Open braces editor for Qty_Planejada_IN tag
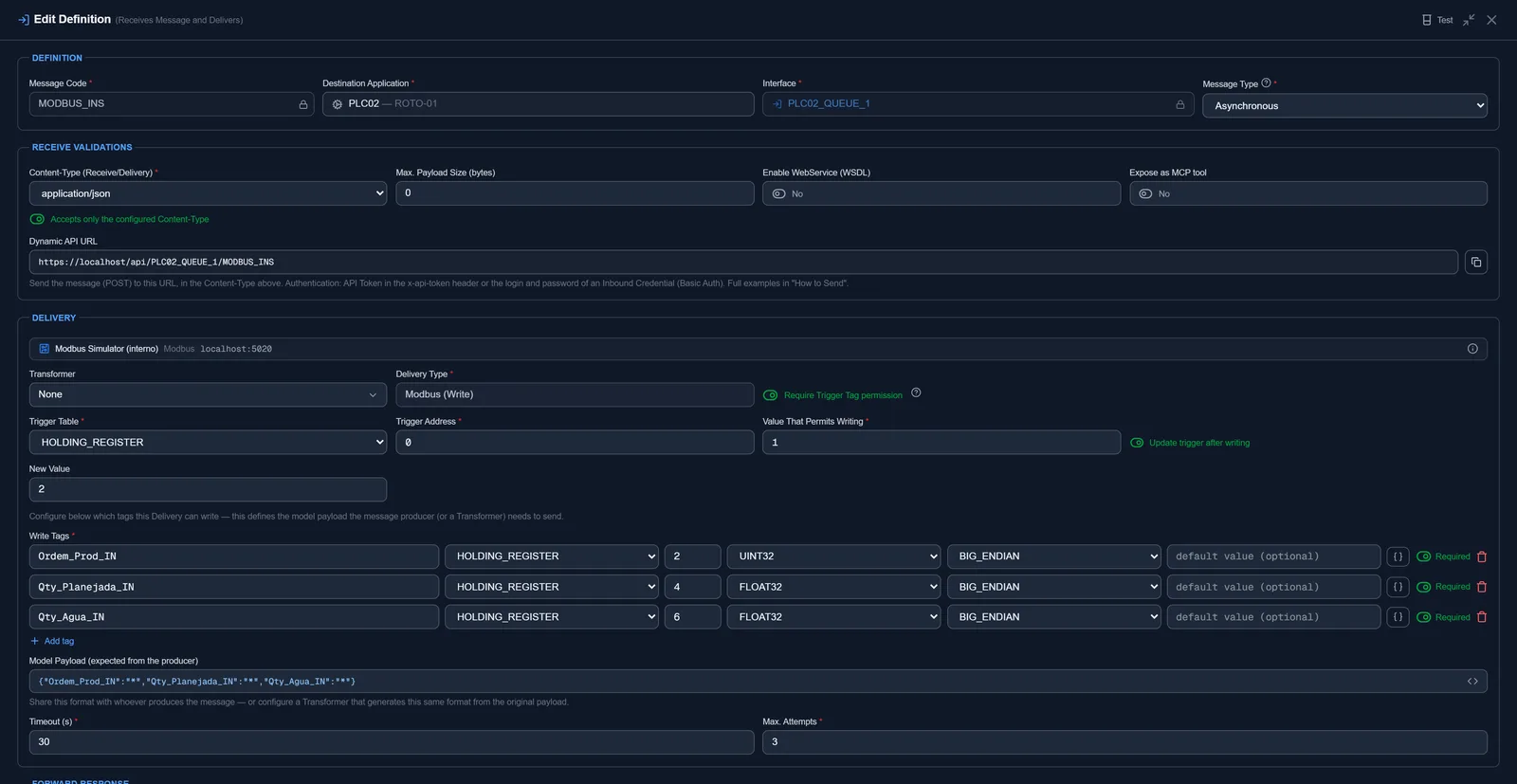The image size is (1517, 784). point(1398,587)
